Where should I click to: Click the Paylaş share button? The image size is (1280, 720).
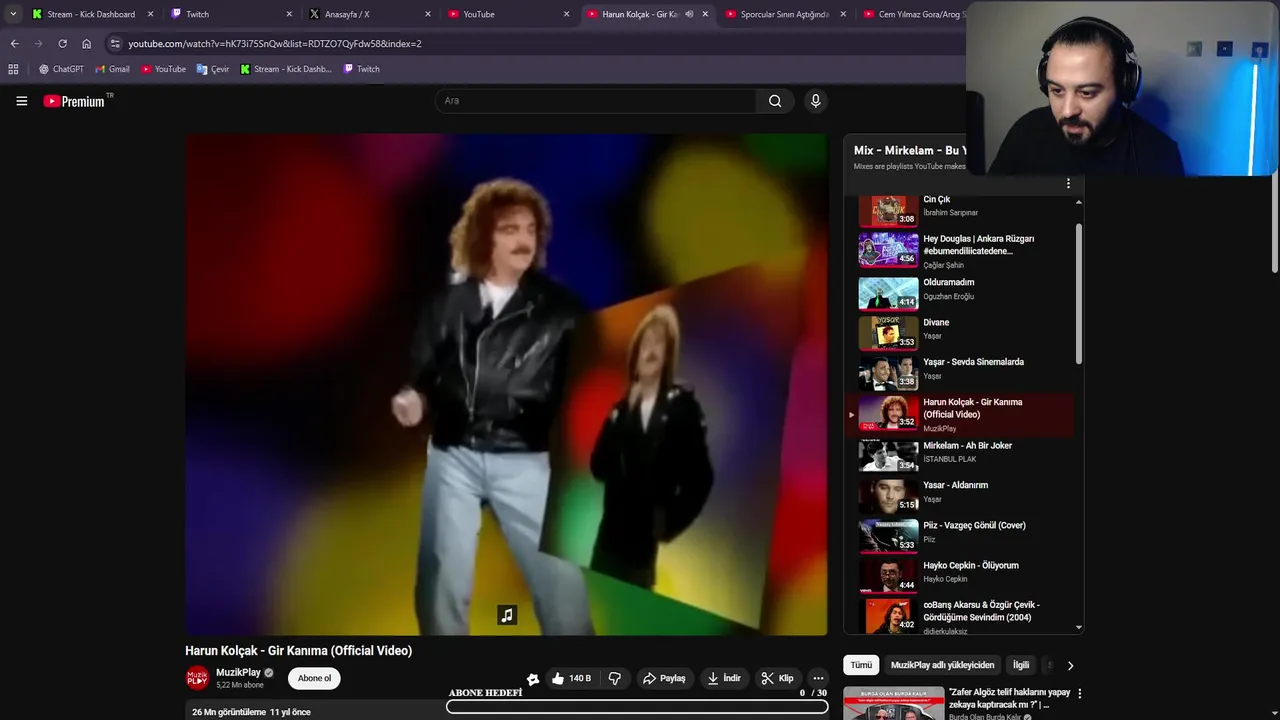(664, 678)
